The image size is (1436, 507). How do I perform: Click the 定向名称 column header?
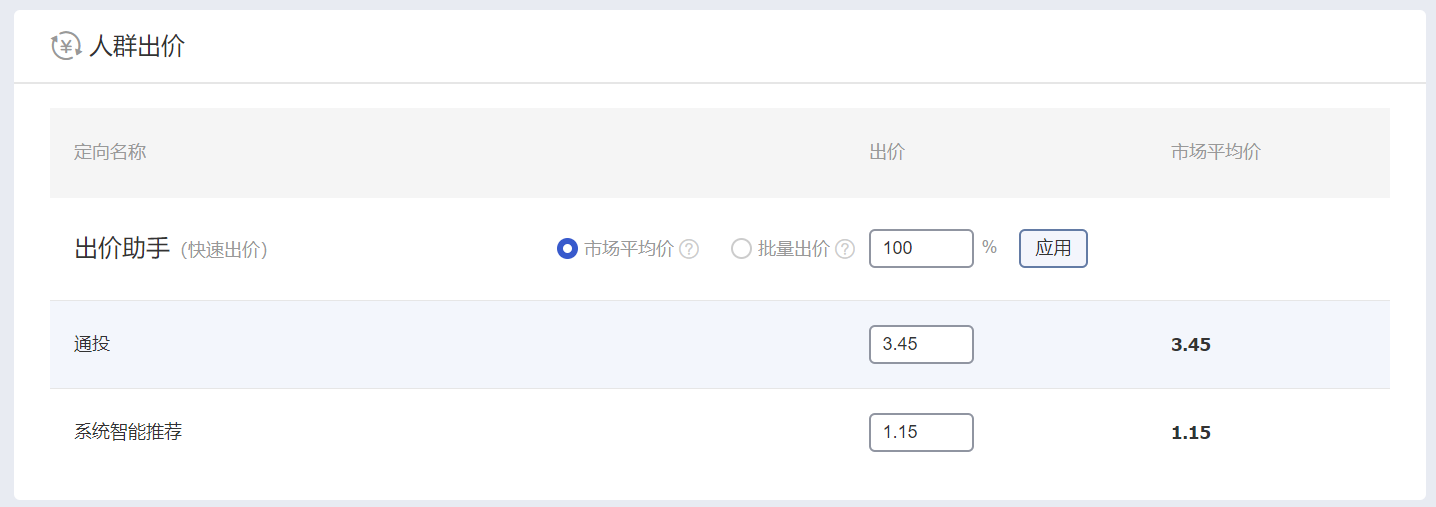pyautogui.click(x=110, y=152)
